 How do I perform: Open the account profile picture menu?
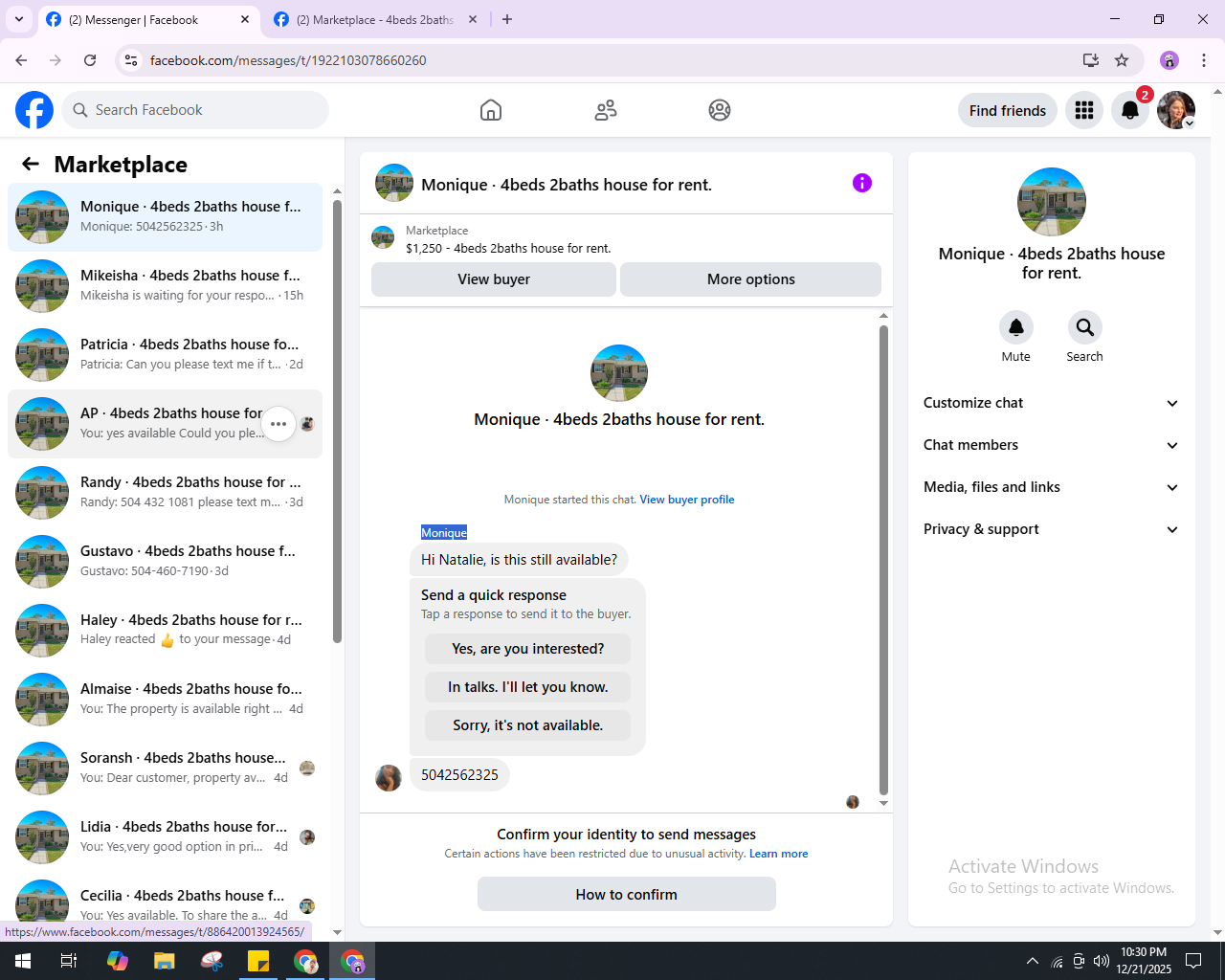coord(1176,110)
